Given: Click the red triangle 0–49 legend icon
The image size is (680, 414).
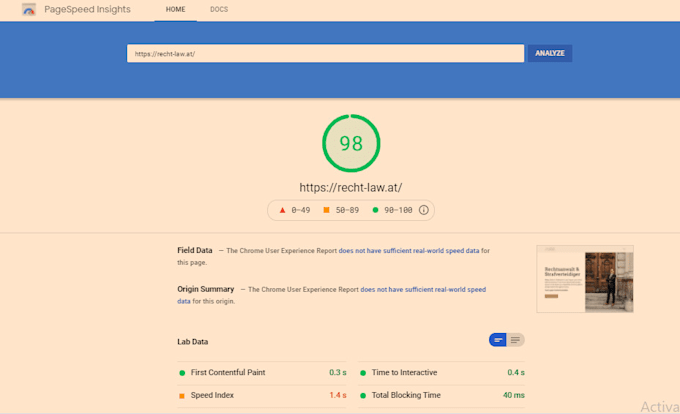Looking at the screenshot, I should (x=282, y=210).
